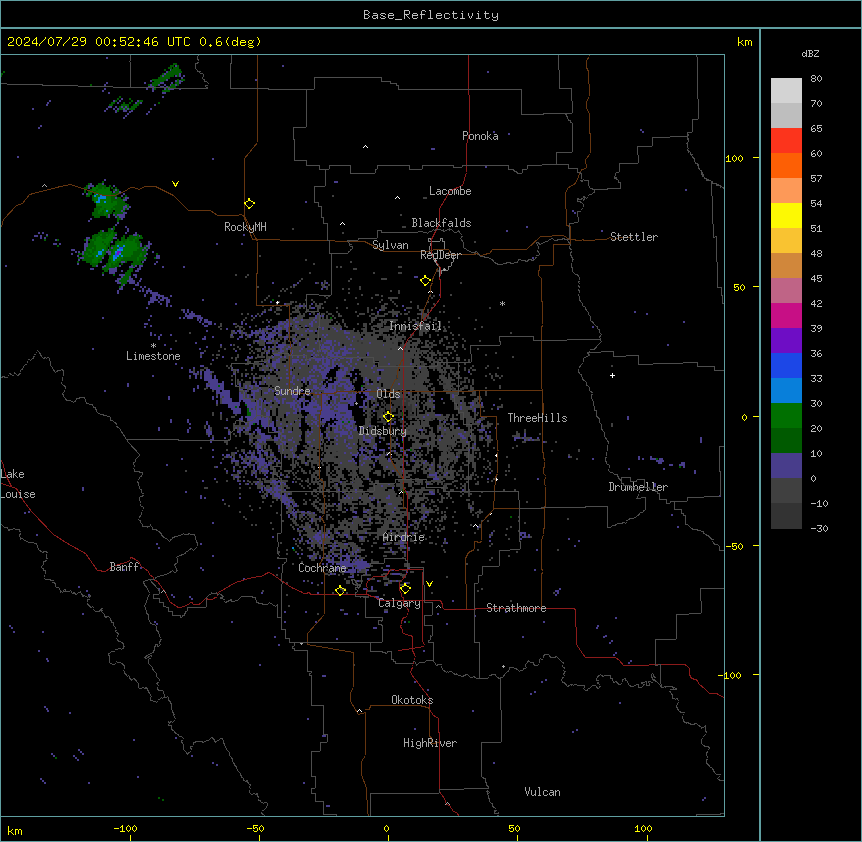The image size is (862, 842).
Task: Click the Okotoks city label
Action: [x=412, y=700]
